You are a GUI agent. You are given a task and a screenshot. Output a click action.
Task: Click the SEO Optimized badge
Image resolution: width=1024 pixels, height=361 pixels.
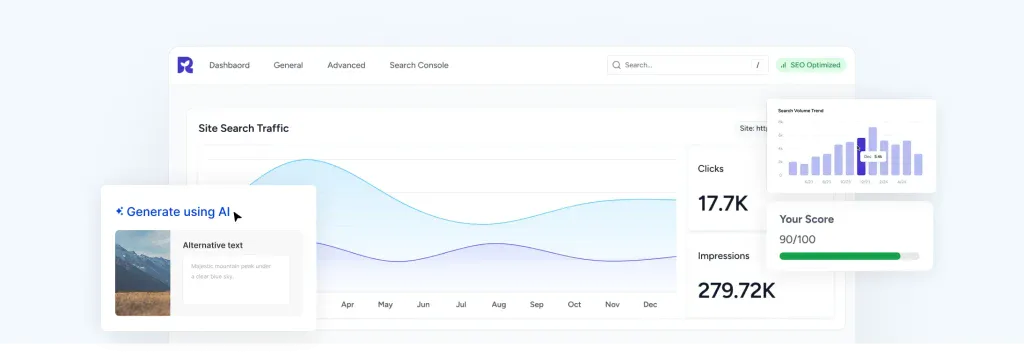tap(810, 65)
